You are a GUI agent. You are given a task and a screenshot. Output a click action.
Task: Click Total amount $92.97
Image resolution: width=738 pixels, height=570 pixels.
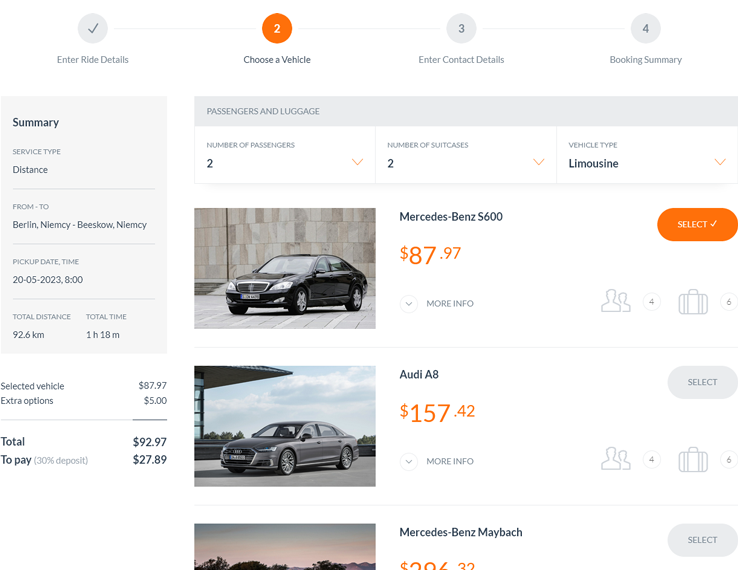[x=150, y=442]
